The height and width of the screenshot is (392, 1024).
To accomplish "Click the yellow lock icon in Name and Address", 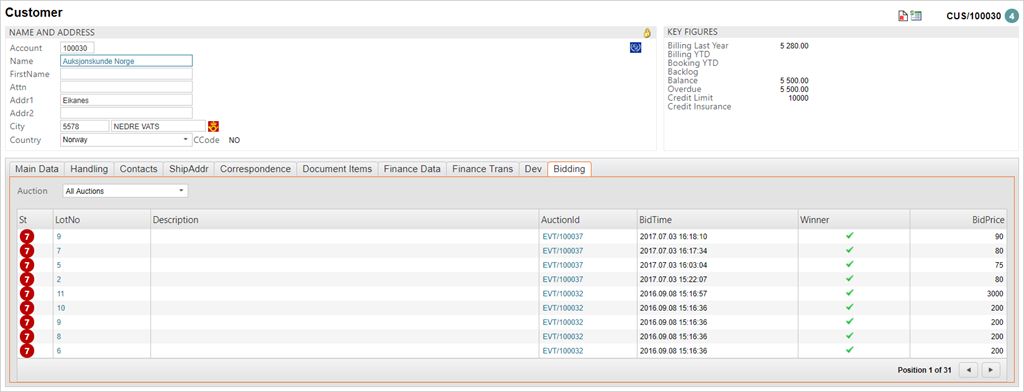I will [647, 32].
